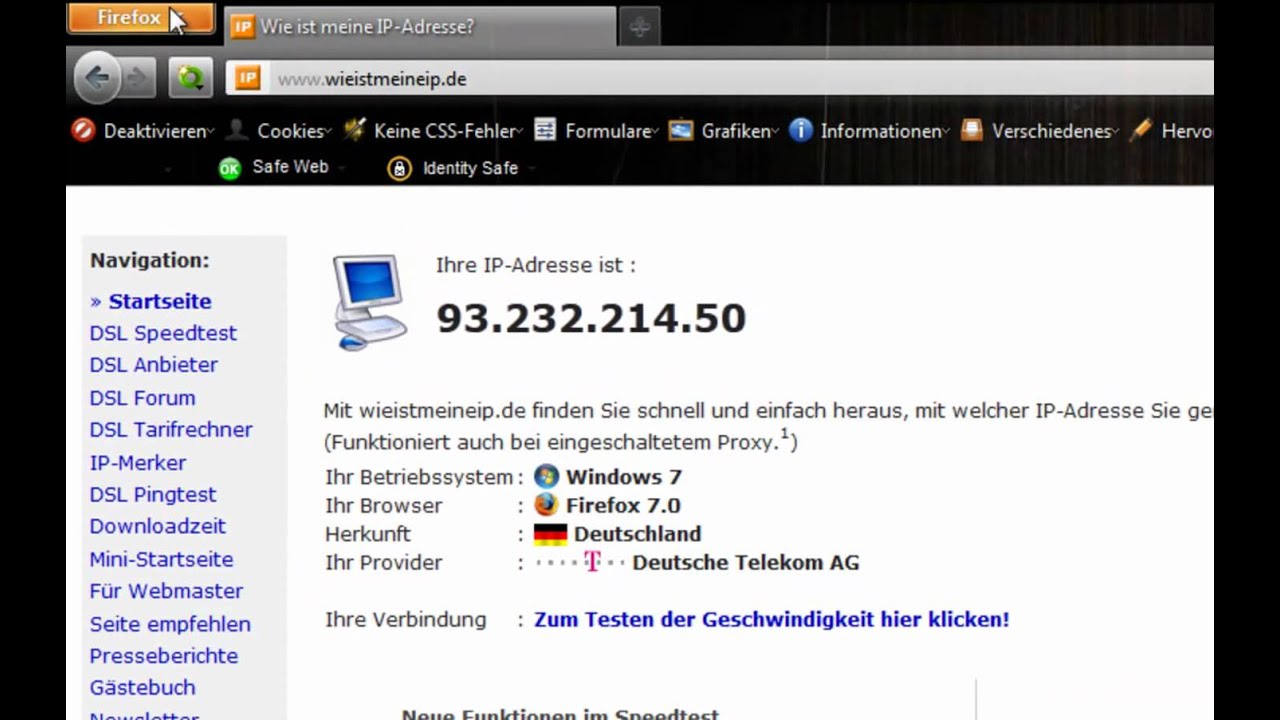Click the 'Ihre IP-Adresse ist :' label
Viewport: 1280px width, 720px height.
(x=536, y=265)
